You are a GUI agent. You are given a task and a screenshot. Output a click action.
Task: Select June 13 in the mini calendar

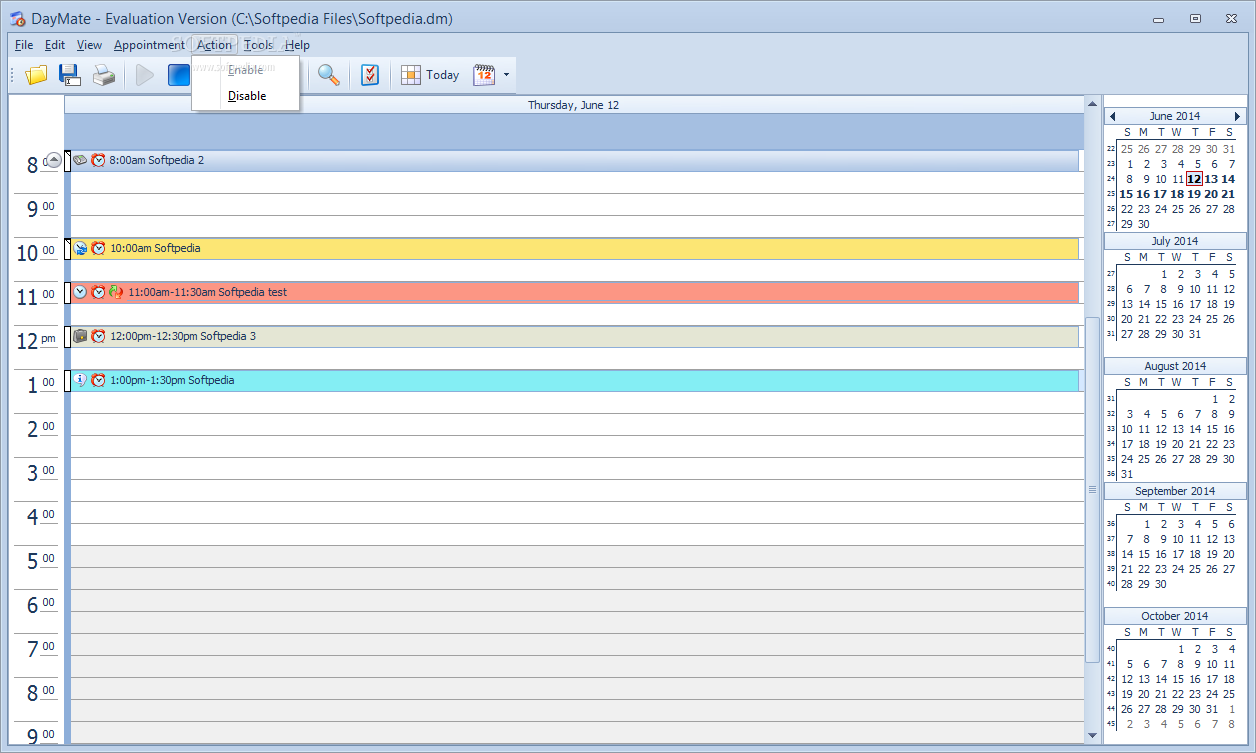[x=1211, y=179]
